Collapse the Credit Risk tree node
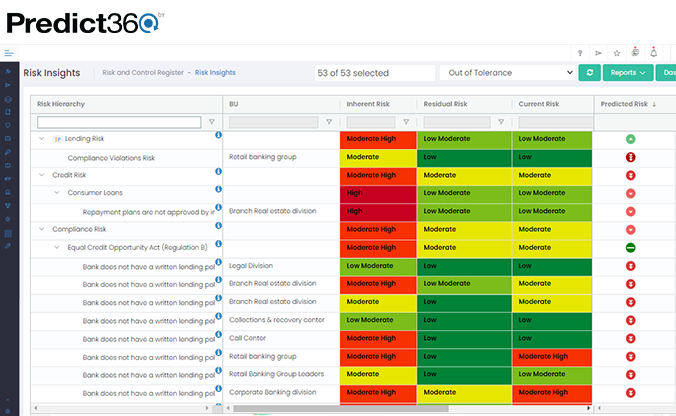Screen dimensions: 676x416 42,175
